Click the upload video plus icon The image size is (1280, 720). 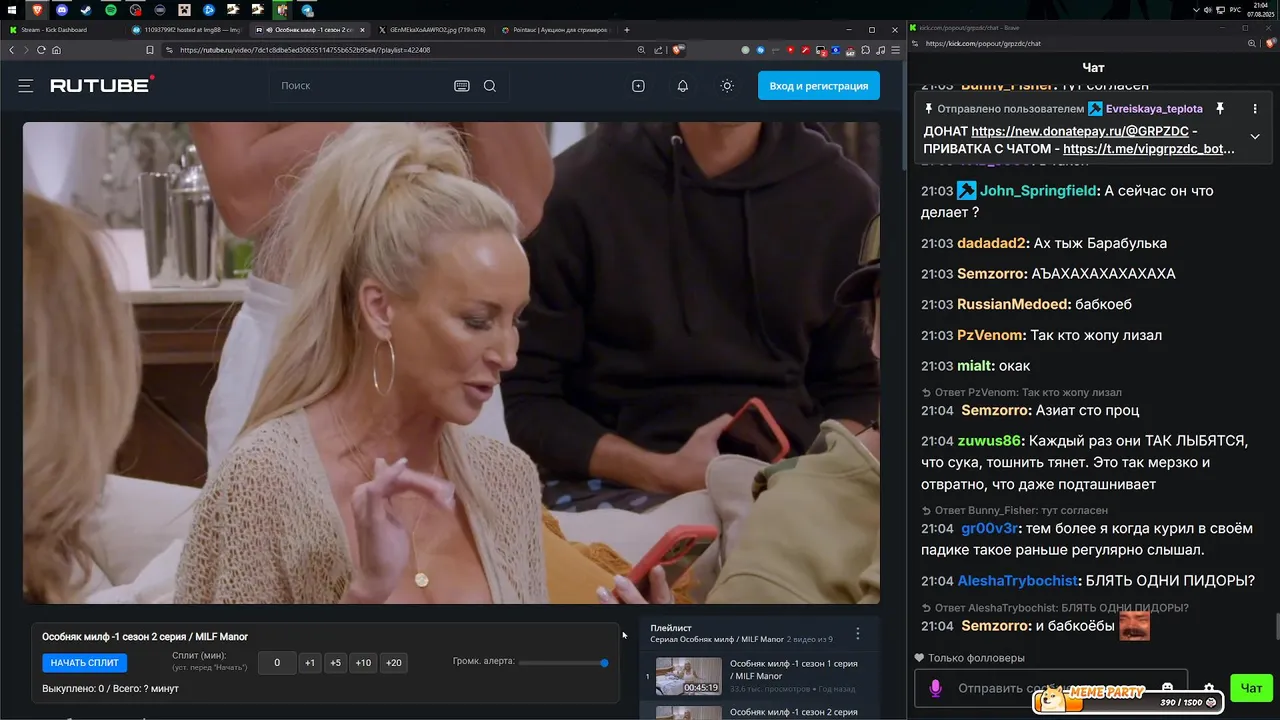[x=638, y=86]
